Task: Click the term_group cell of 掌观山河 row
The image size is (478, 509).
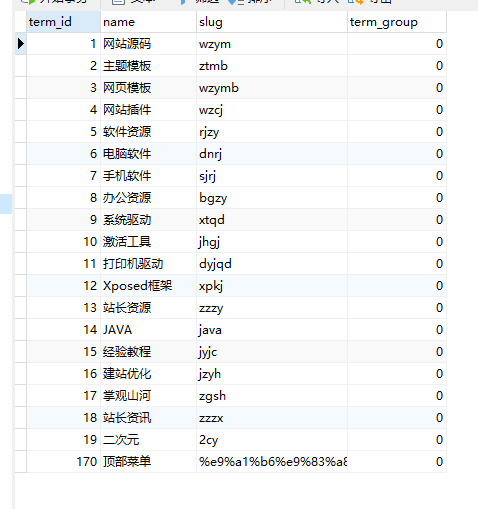Action: (397, 396)
